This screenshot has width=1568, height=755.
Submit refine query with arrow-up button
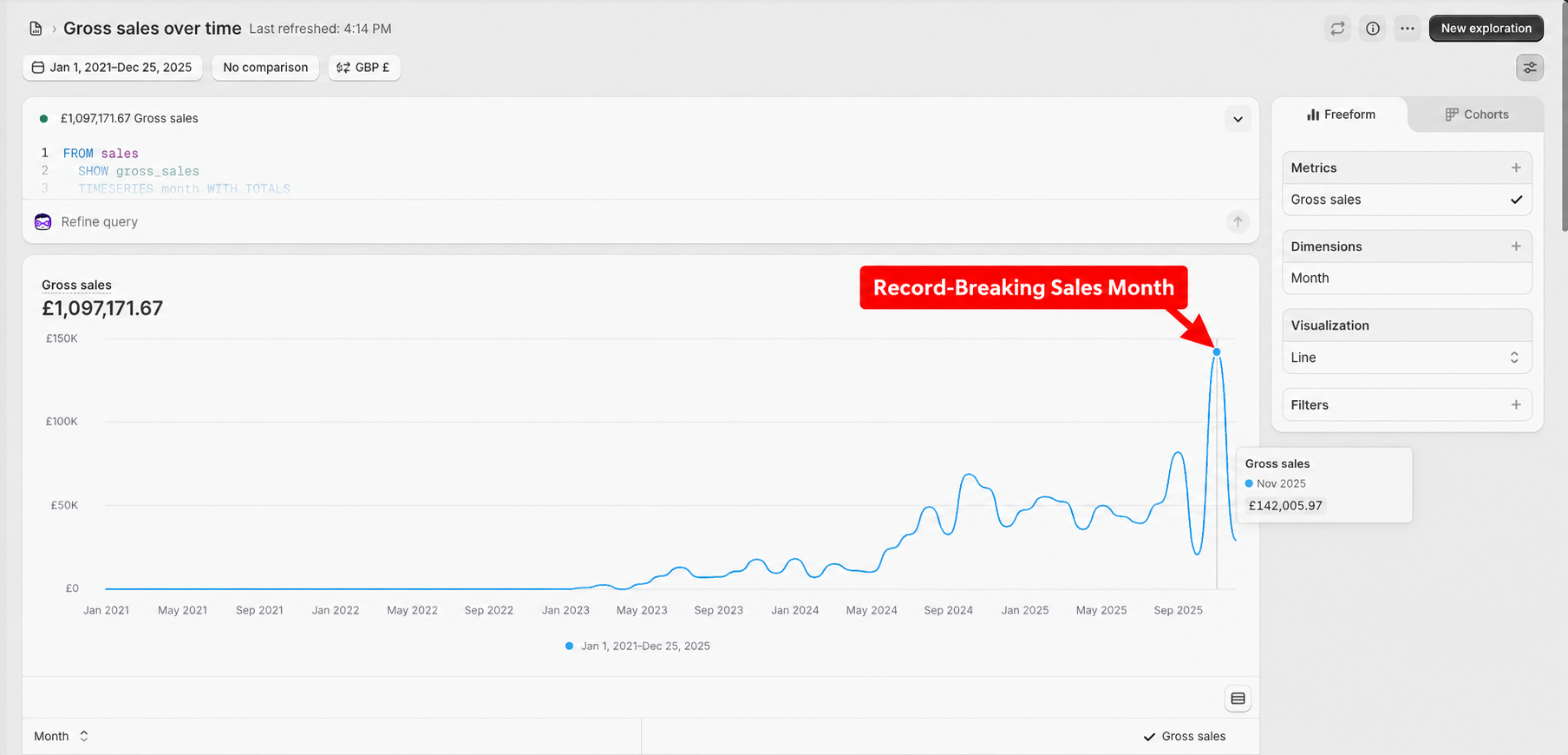point(1238,221)
